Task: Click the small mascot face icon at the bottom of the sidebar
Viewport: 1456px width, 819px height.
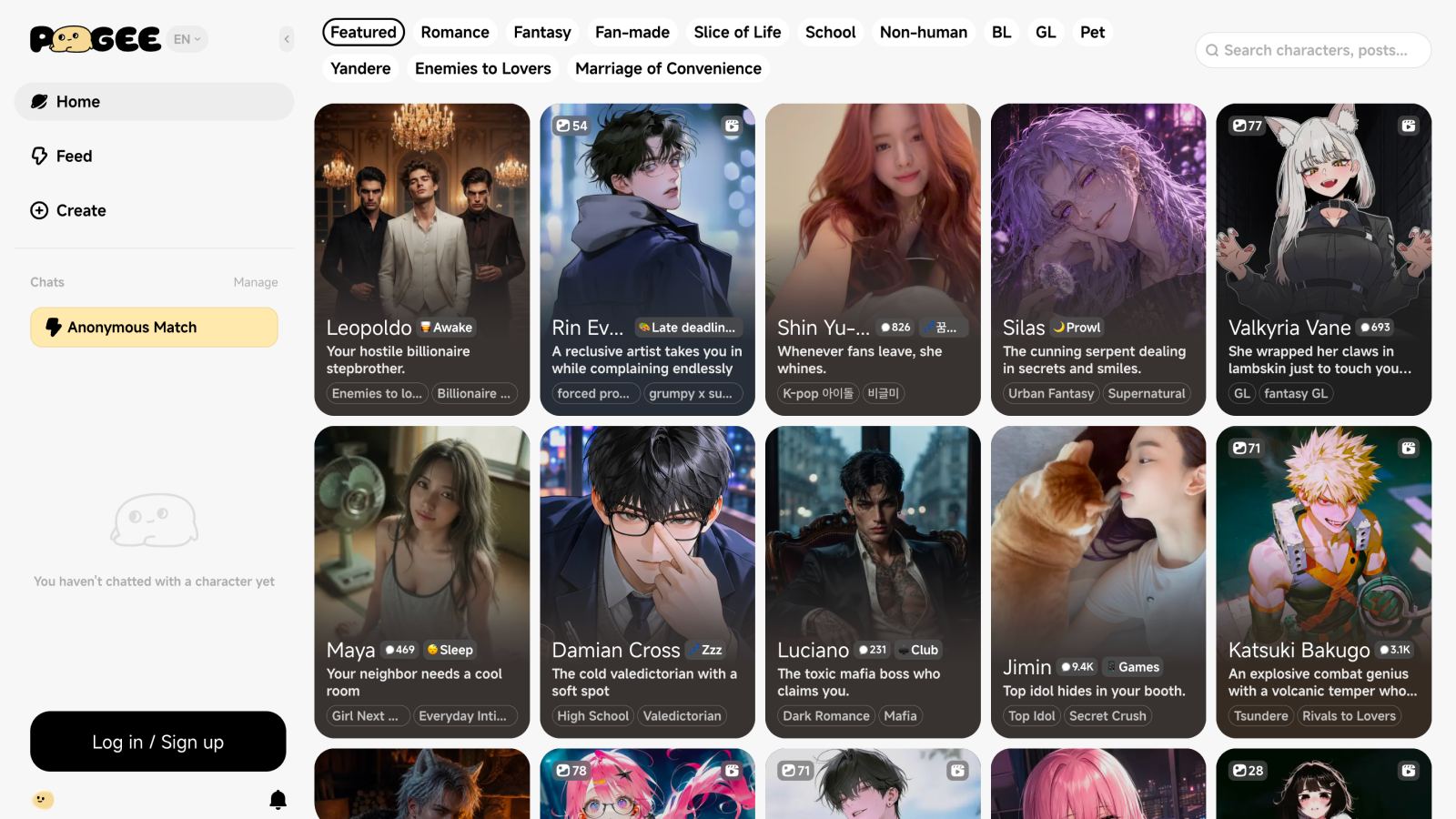Action: coord(43,800)
